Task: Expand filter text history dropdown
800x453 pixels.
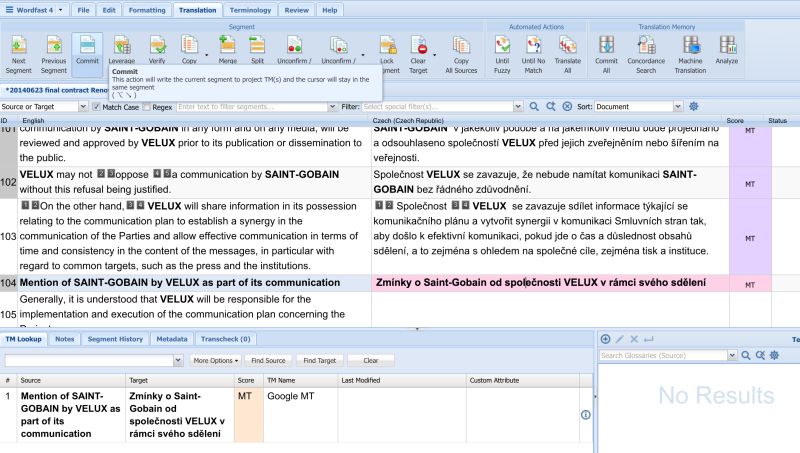Action: (x=332, y=107)
